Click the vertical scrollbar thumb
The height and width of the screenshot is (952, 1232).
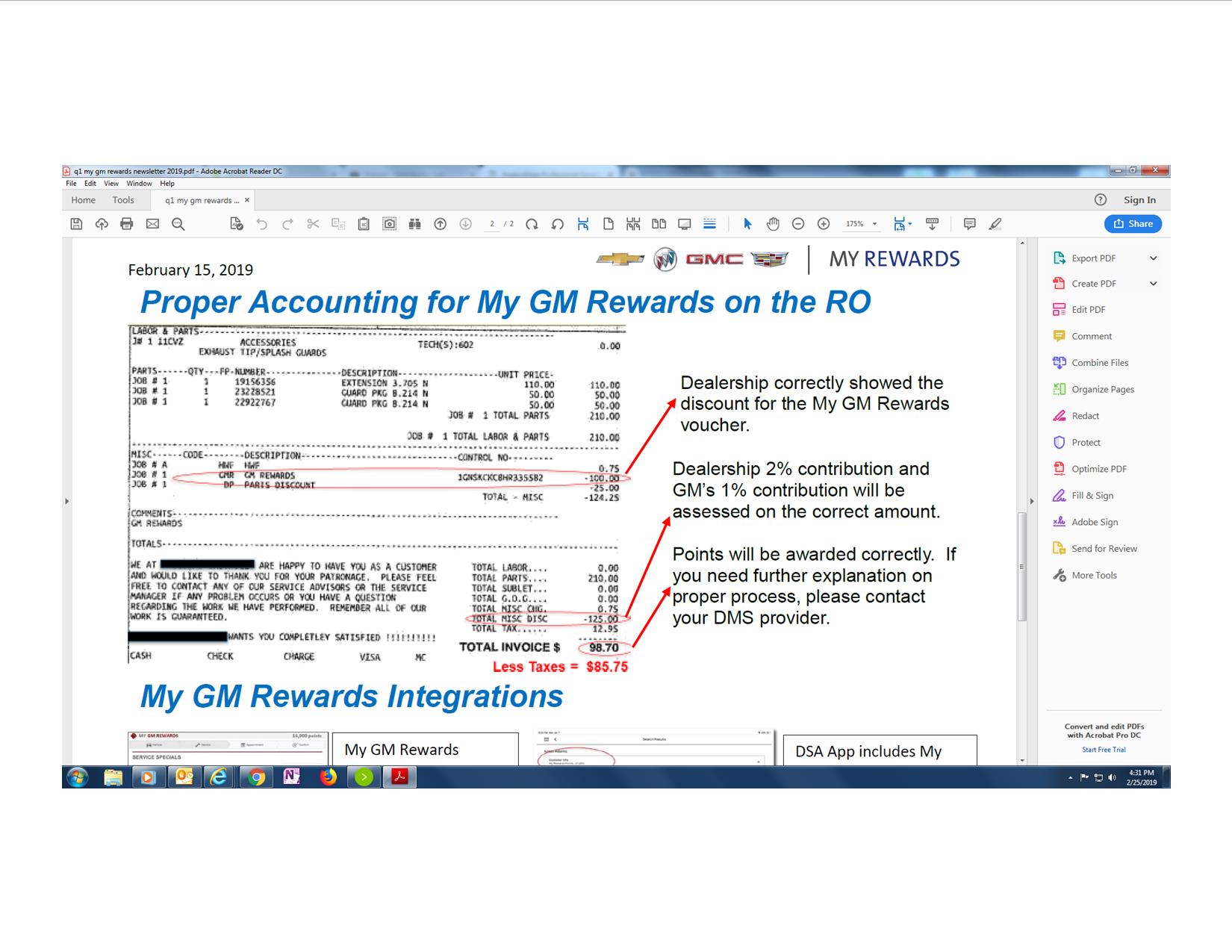pos(1022,567)
